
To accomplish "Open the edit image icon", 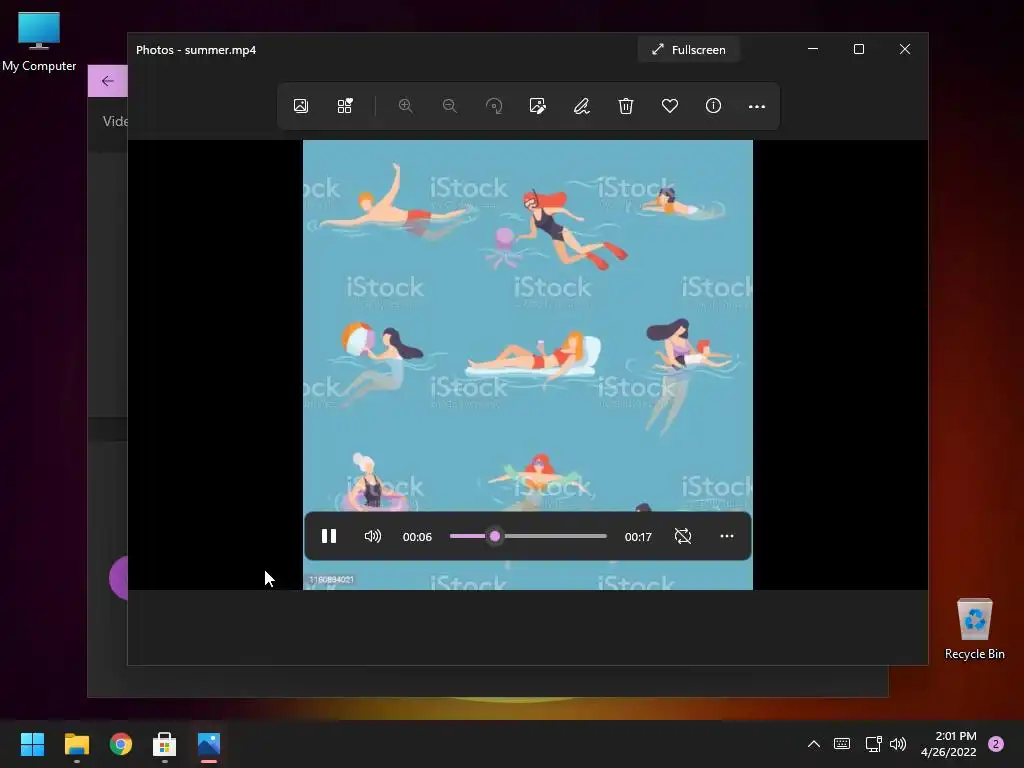I will pos(537,106).
